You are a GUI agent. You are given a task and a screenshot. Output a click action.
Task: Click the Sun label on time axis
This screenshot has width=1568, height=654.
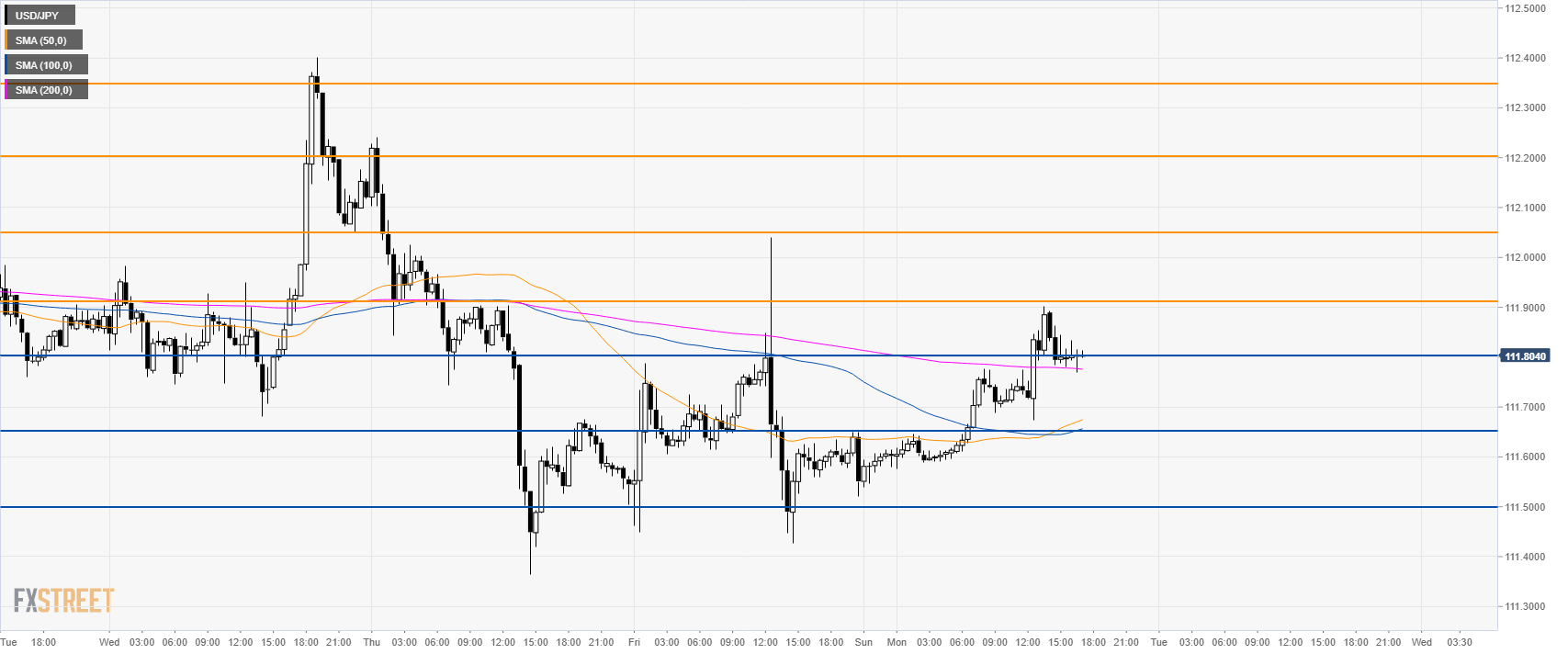click(863, 642)
